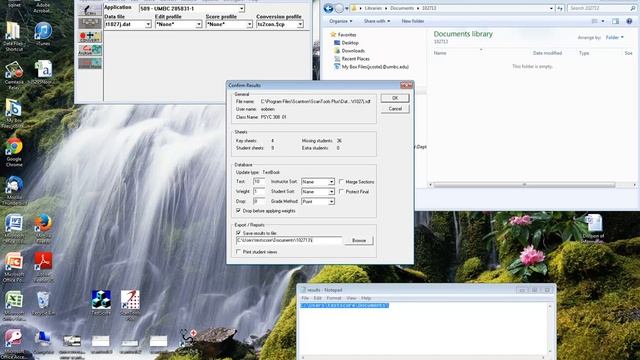Uncheck Save results to file
Viewport: 640px width, 360px height.
[x=238, y=233]
